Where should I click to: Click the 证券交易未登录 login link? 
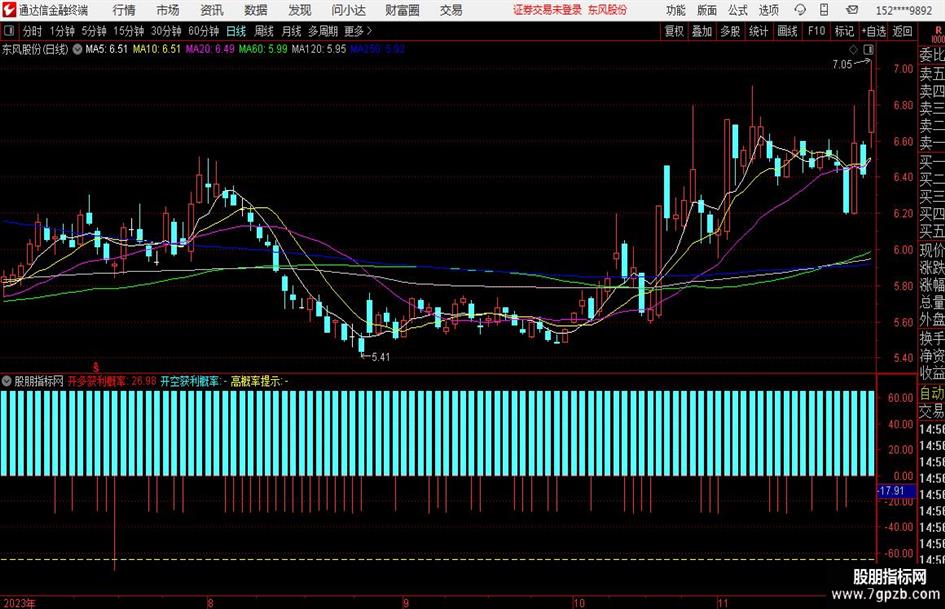(x=547, y=10)
